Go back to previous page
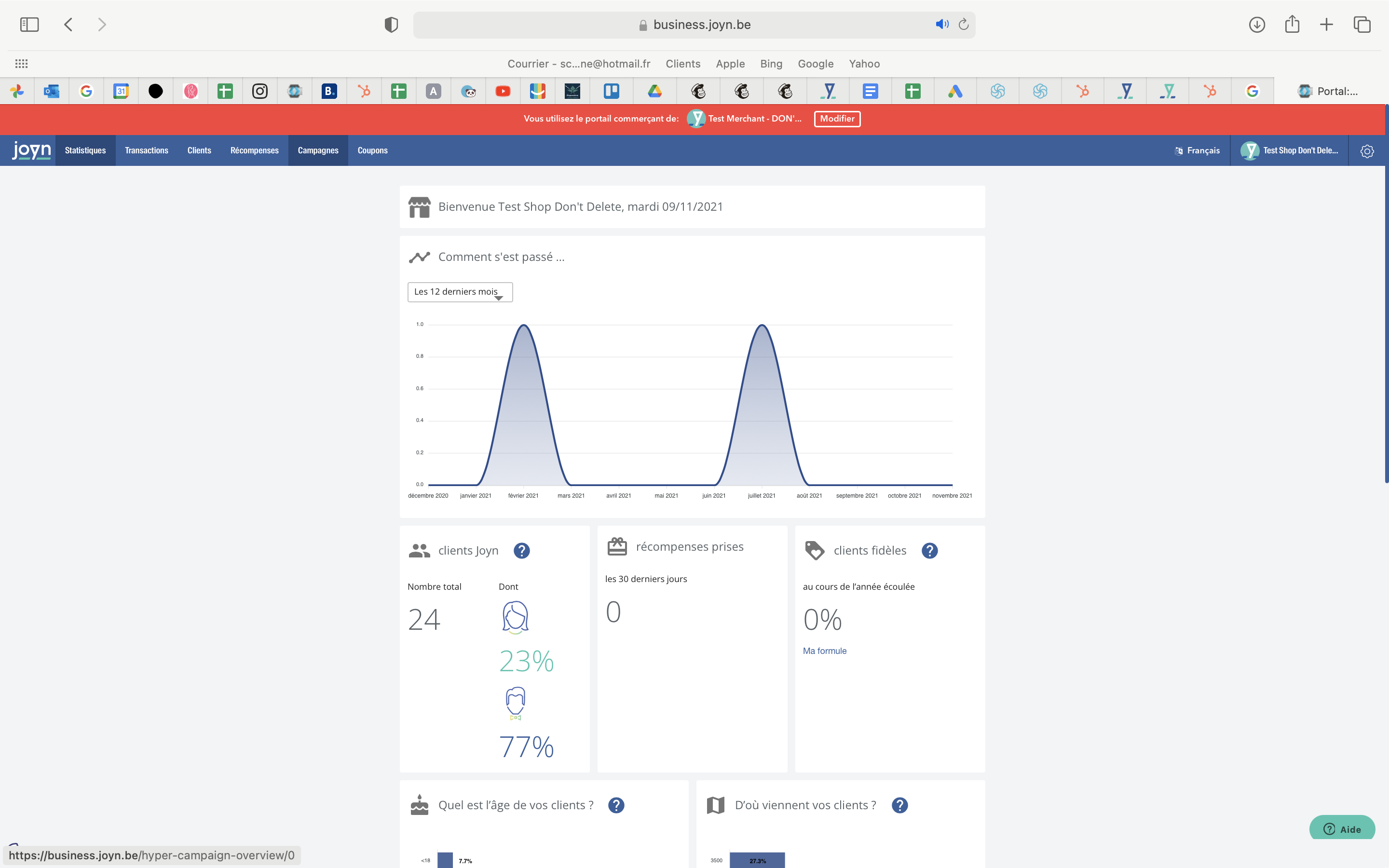 [68, 25]
